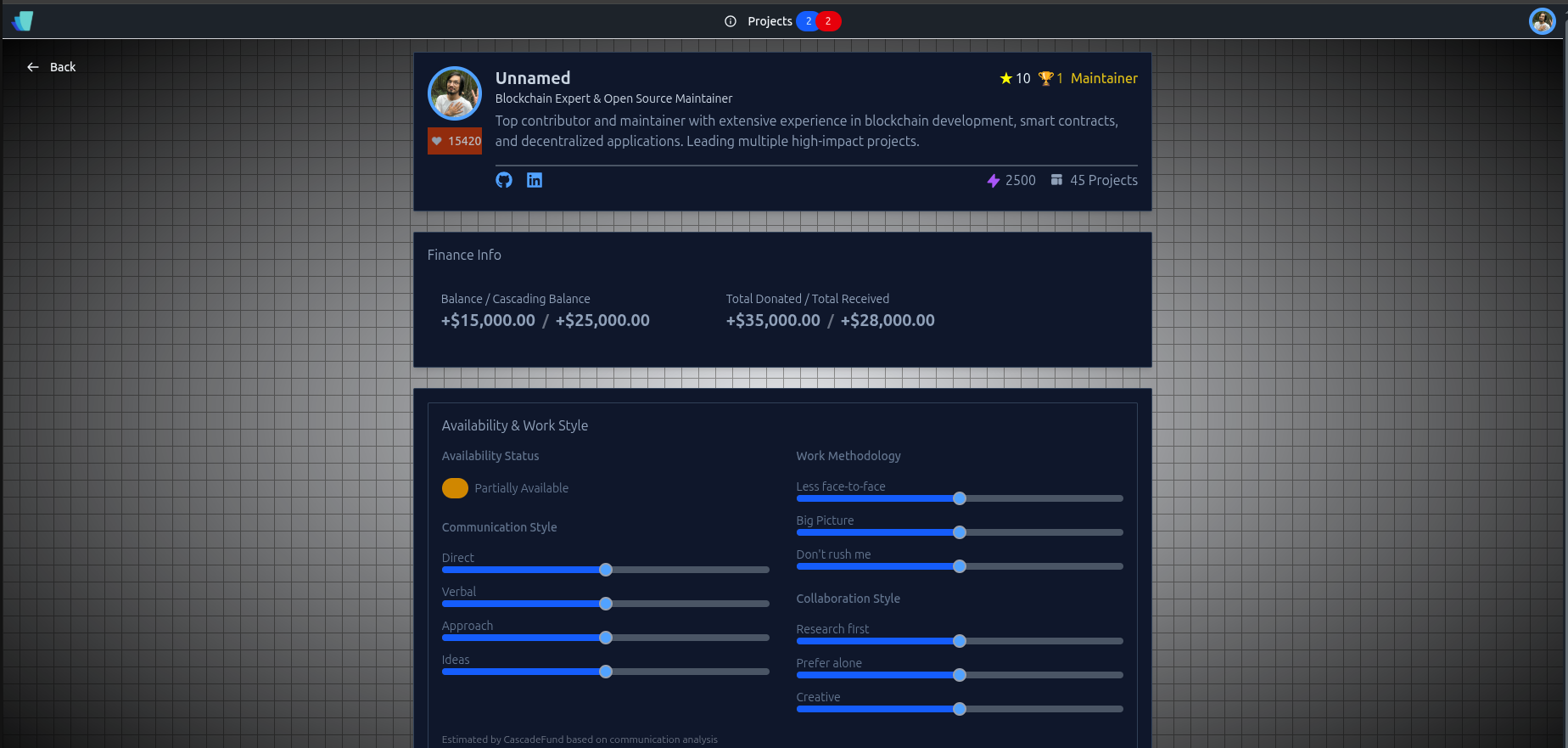Screen dimensions: 1568x748
Task: Click the app logo in top bar
Action: point(23,21)
